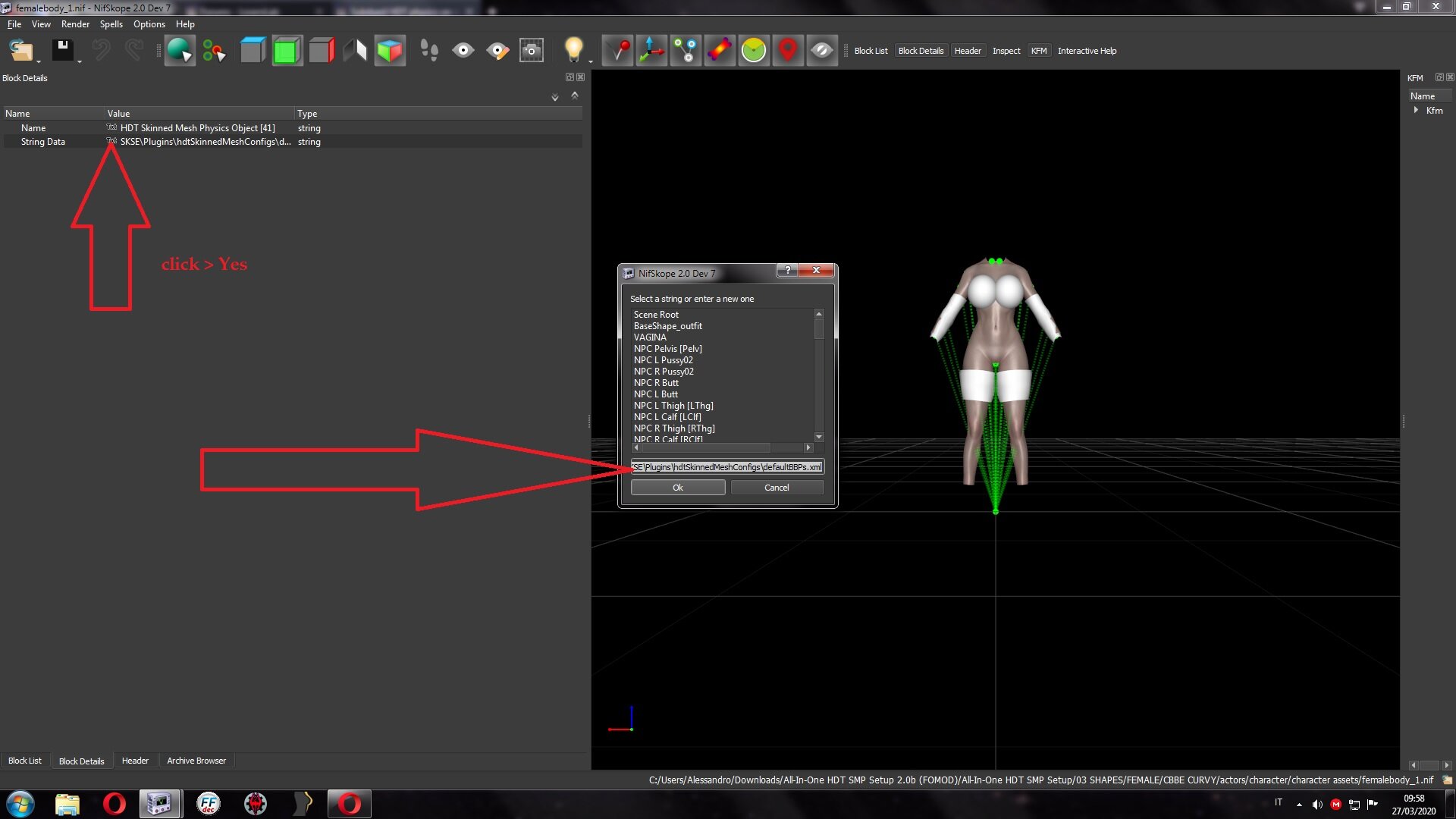1456x819 pixels.
Task: Switch to the bottom Block List tab
Action: click(25, 761)
